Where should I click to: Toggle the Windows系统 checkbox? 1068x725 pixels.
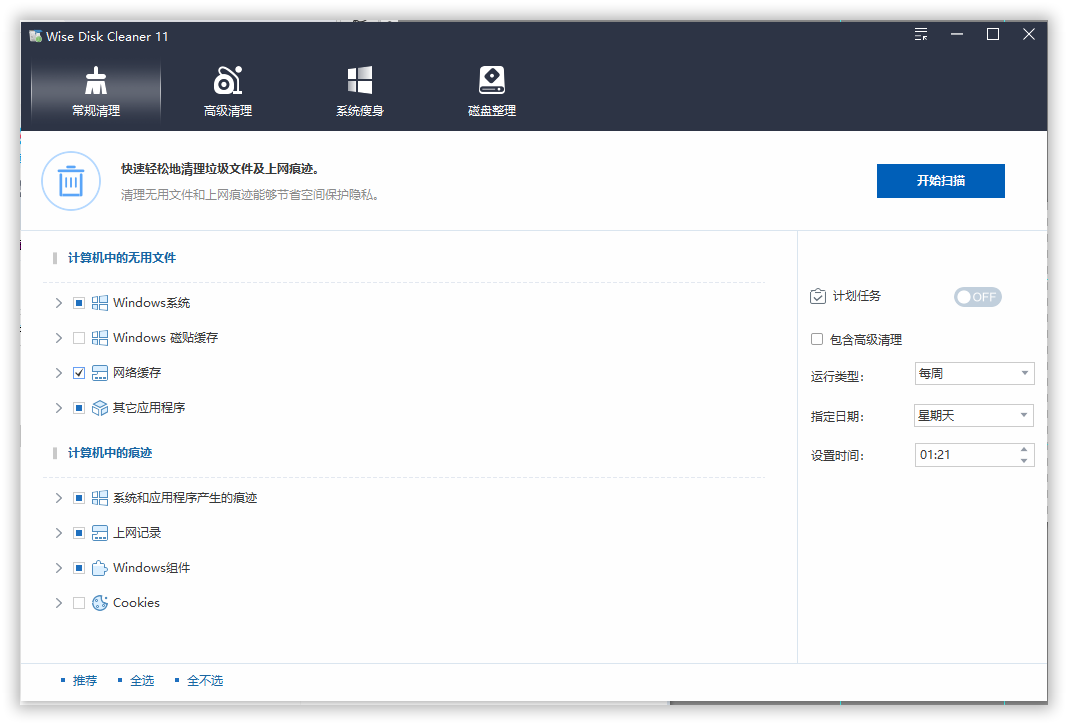pos(79,303)
